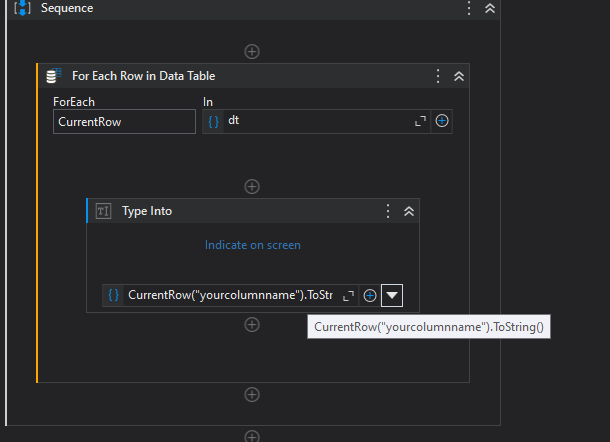Edit the CurrentRow("yourcolumnname") text field
The image size is (610, 442).
[231, 295]
